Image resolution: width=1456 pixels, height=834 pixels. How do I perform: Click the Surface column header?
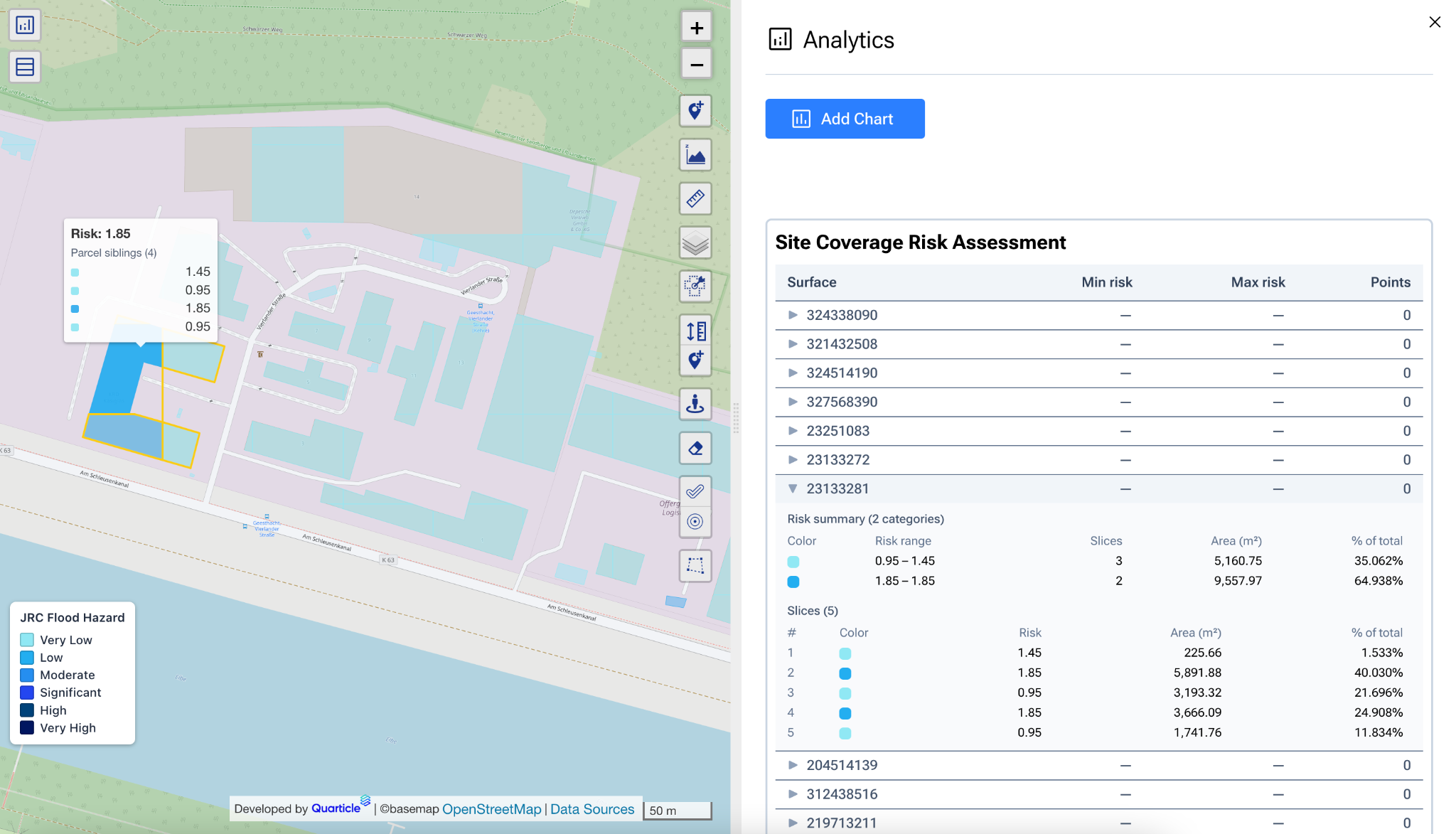click(812, 282)
